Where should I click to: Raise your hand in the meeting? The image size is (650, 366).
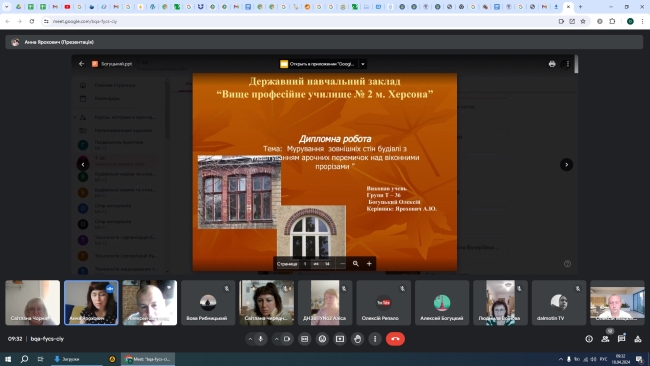pos(357,339)
